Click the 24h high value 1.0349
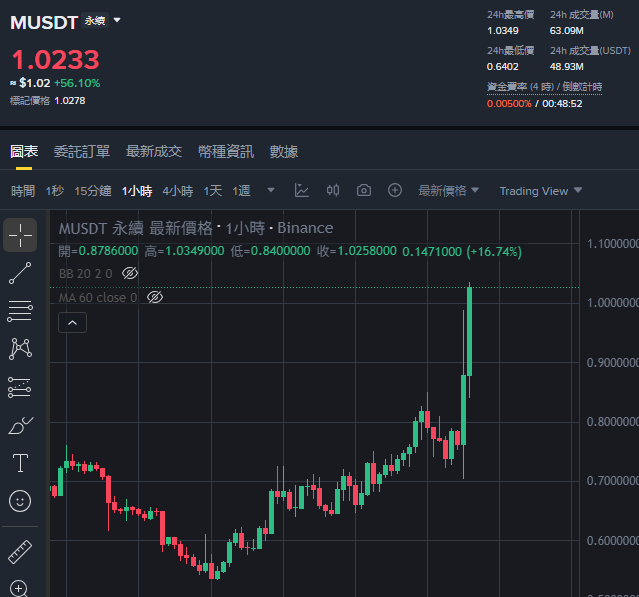639x597 pixels. point(502,31)
